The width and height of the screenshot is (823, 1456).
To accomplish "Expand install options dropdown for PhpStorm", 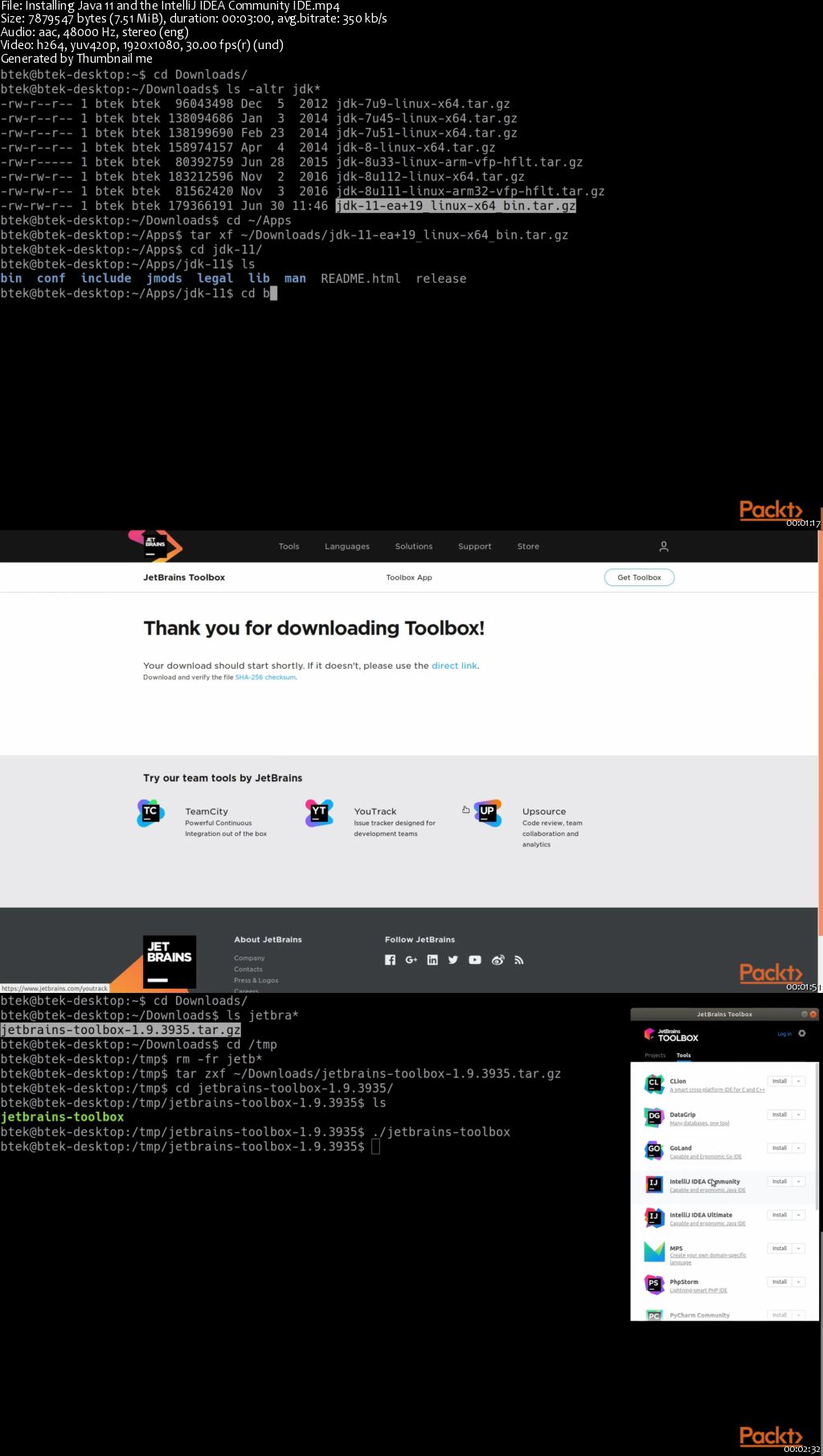I will [798, 1282].
